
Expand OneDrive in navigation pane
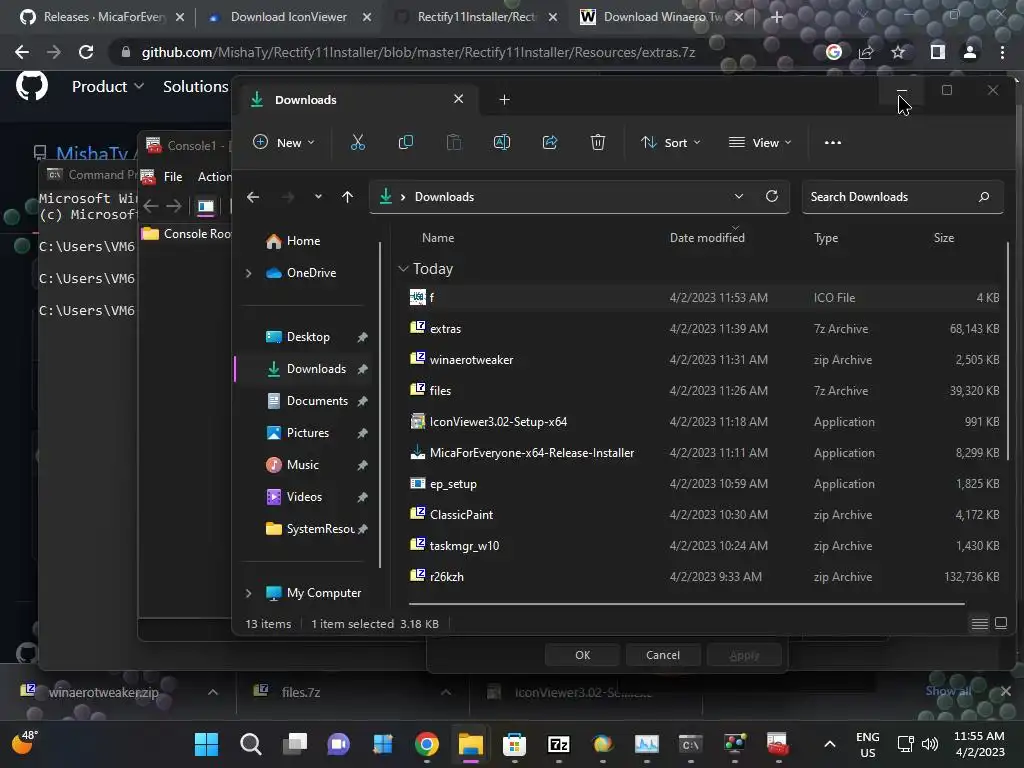248,273
